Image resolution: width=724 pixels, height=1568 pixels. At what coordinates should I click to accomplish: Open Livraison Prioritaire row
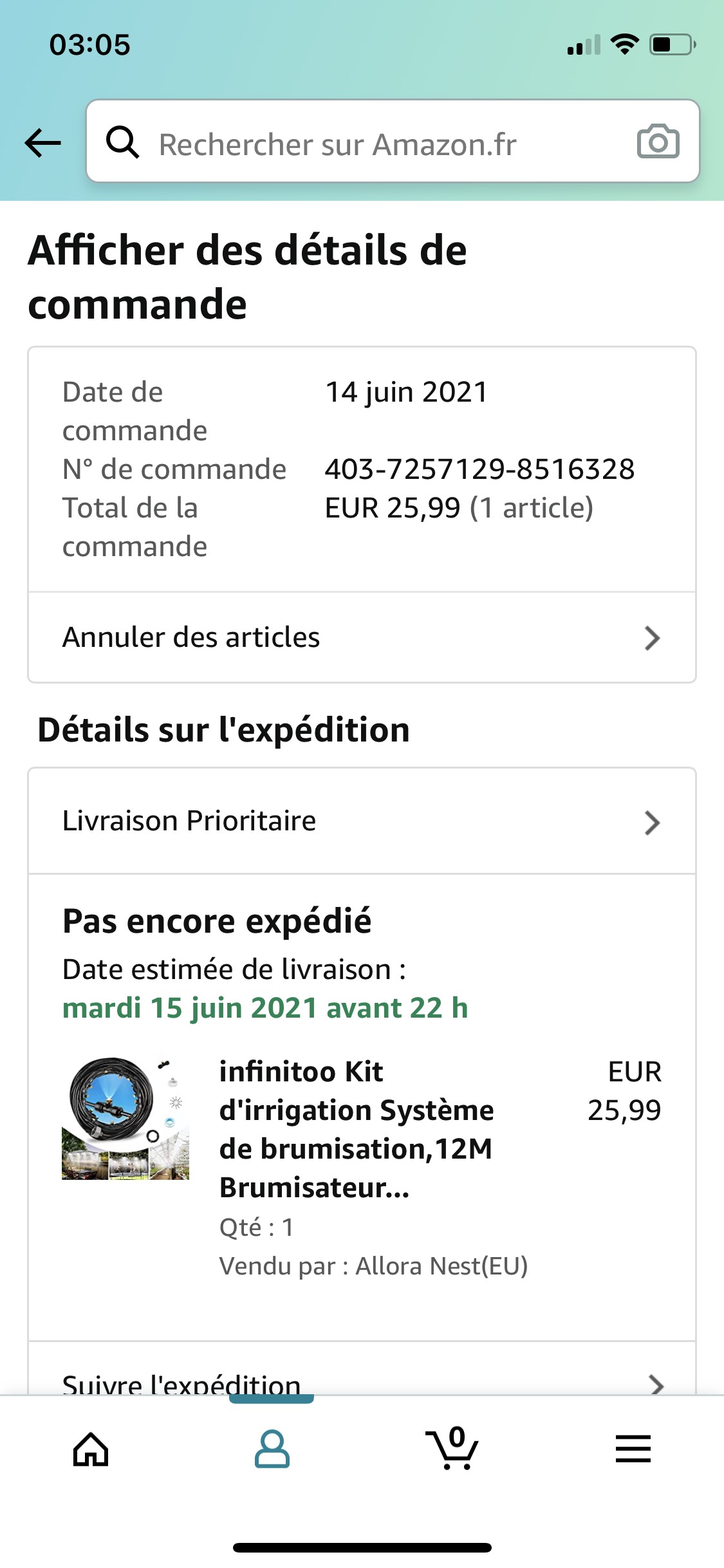189,821
